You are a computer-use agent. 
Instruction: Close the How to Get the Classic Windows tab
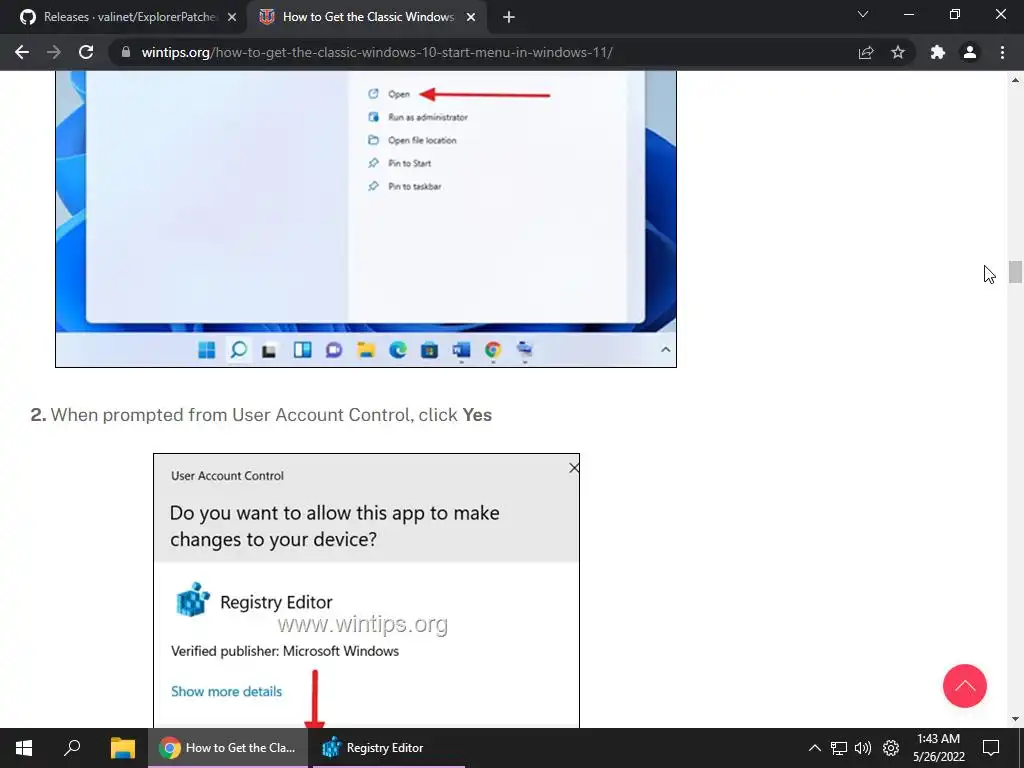tap(471, 18)
